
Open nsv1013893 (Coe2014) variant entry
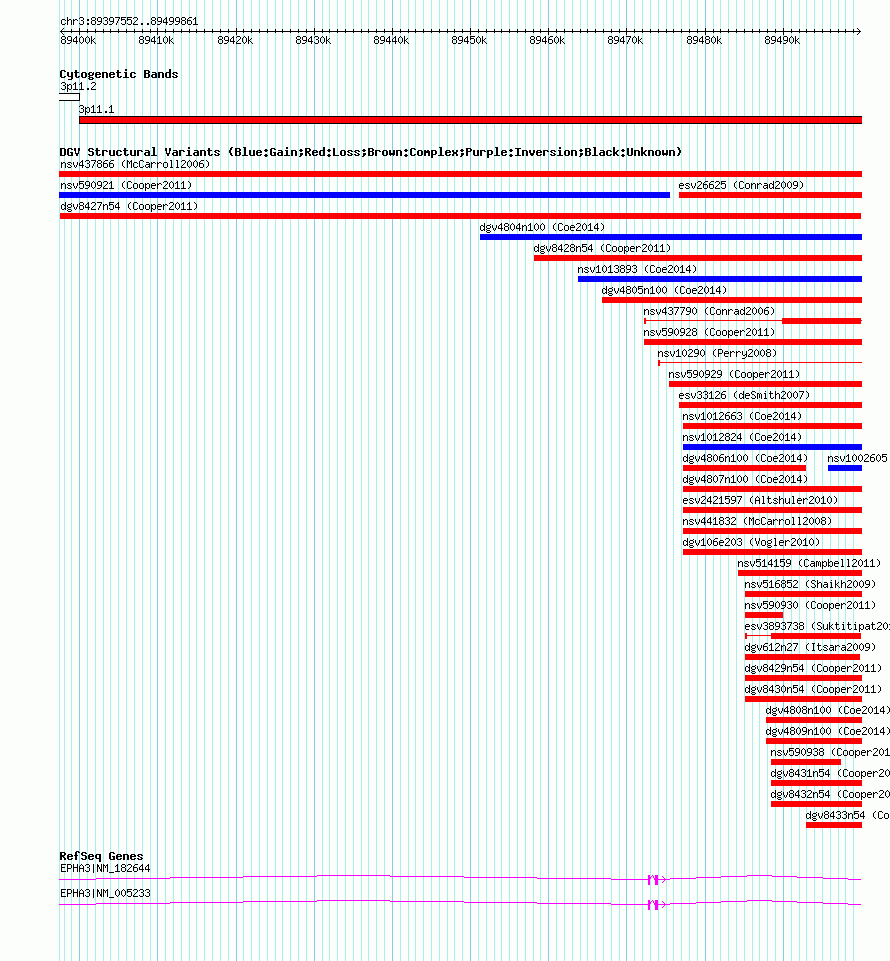click(720, 279)
